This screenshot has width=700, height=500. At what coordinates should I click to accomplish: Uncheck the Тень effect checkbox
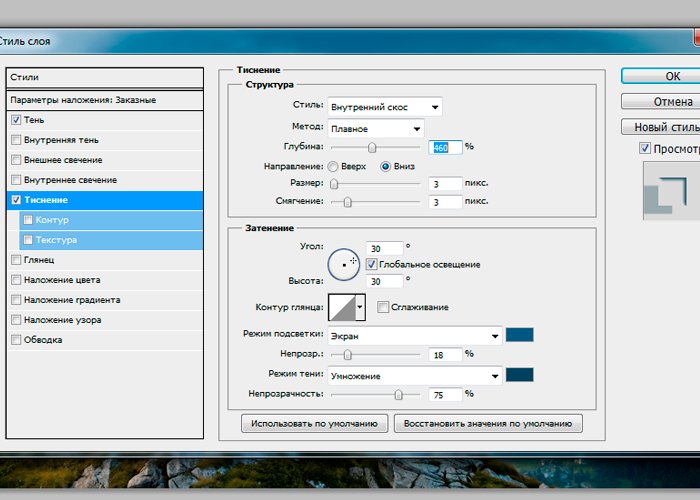click(15, 120)
